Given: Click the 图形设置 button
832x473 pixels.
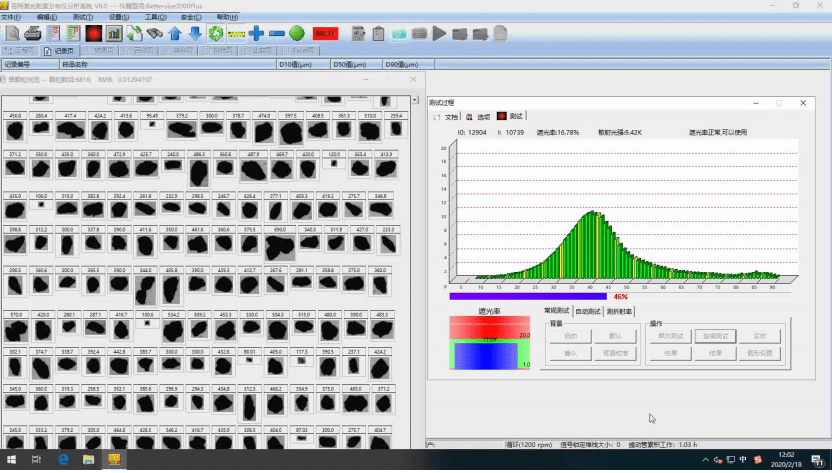Looking at the screenshot, I should pyautogui.click(x=759, y=352).
